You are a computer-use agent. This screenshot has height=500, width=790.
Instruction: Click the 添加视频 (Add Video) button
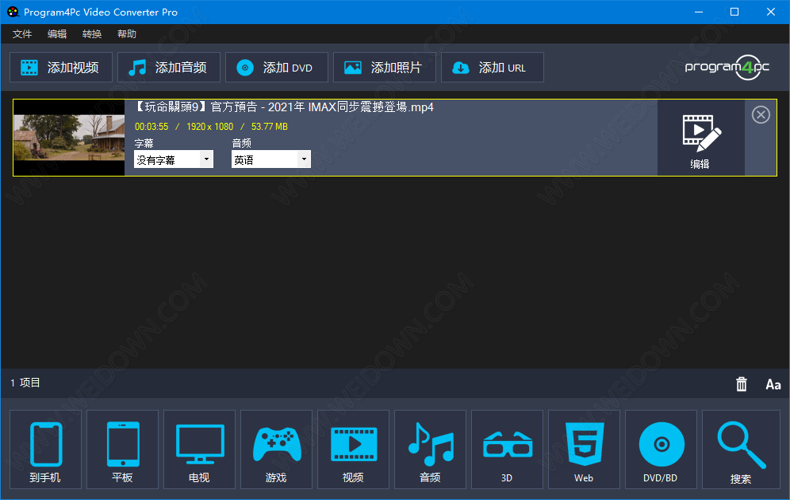(x=61, y=68)
